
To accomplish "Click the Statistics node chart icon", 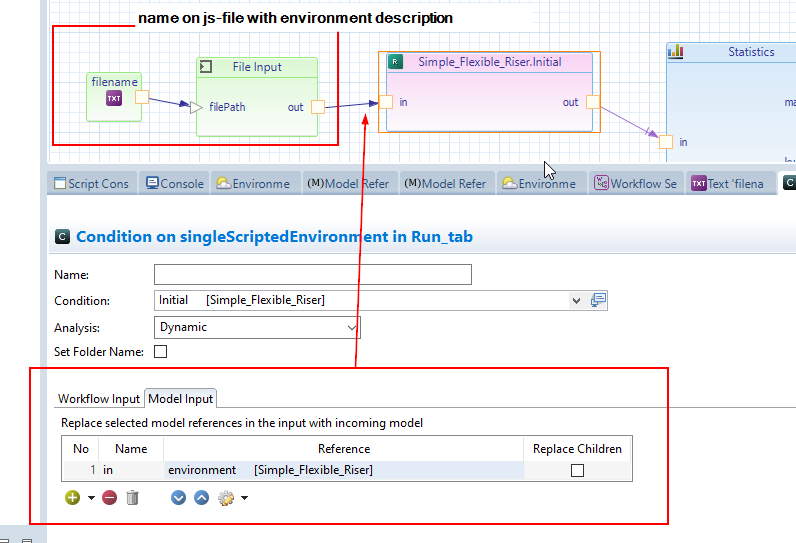I will tap(676, 52).
